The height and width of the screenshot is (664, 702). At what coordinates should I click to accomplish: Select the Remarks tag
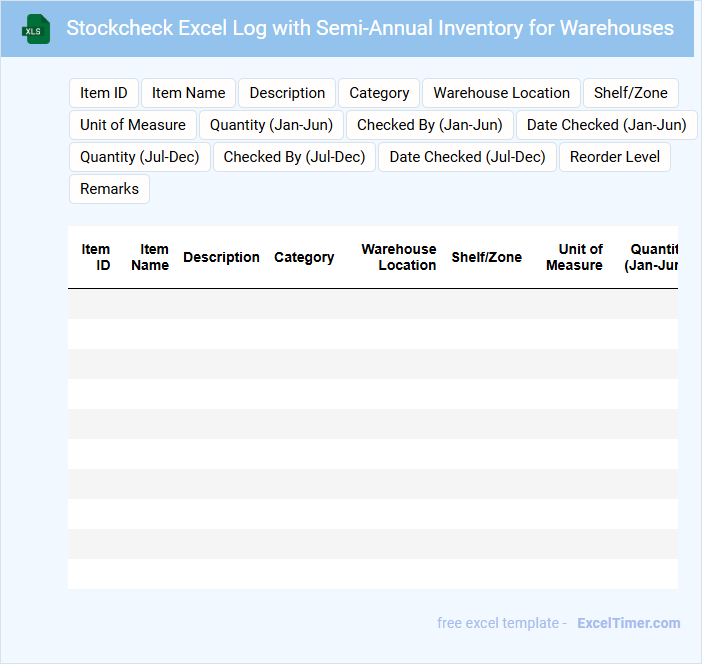tap(109, 189)
